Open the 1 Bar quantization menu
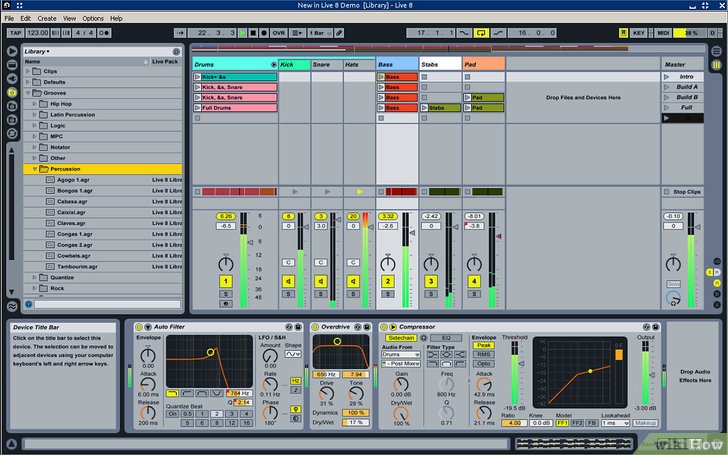Image resolution: width=728 pixels, height=455 pixels. pyautogui.click(x=320, y=33)
